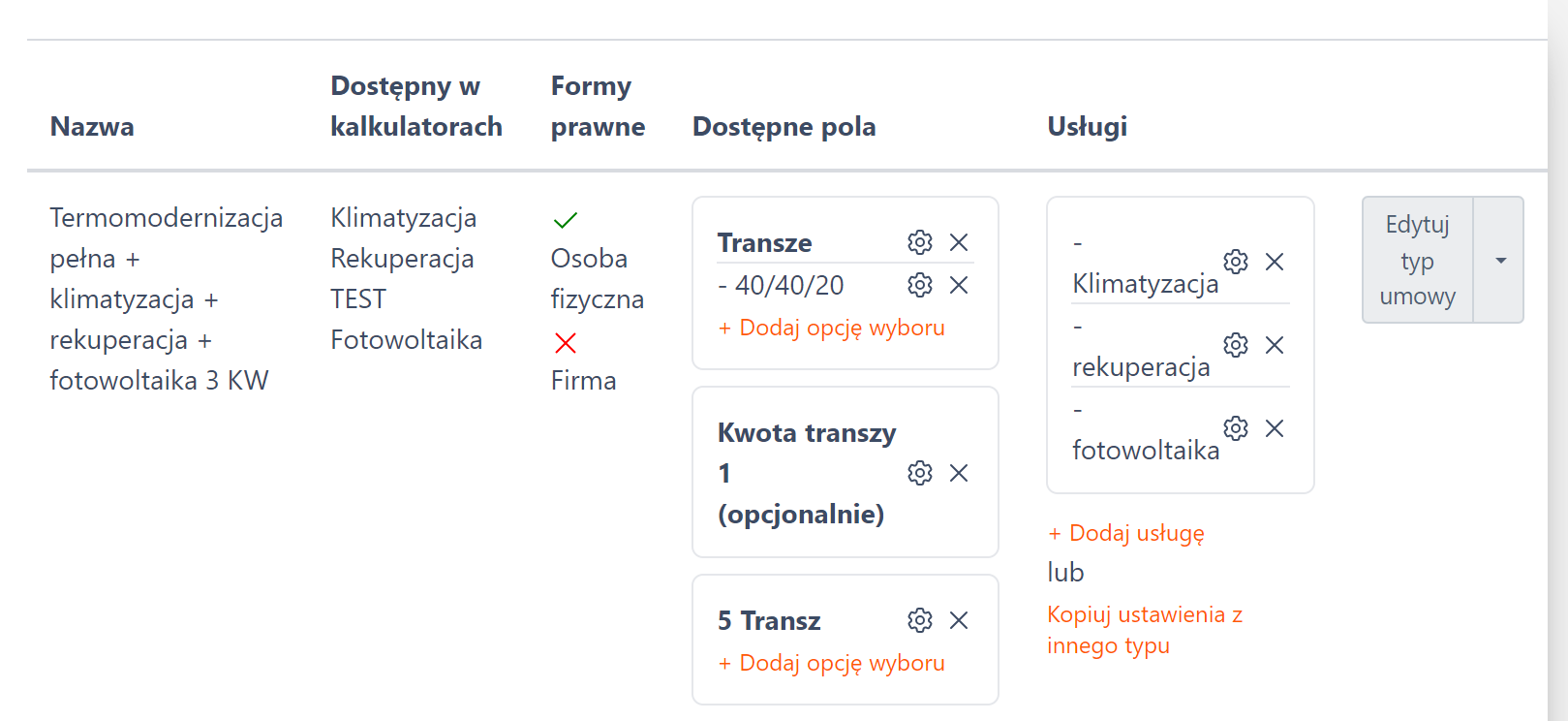The image size is (1568, 721).
Task: Remove the fotowoltaika service
Action: (x=1275, y=428)
